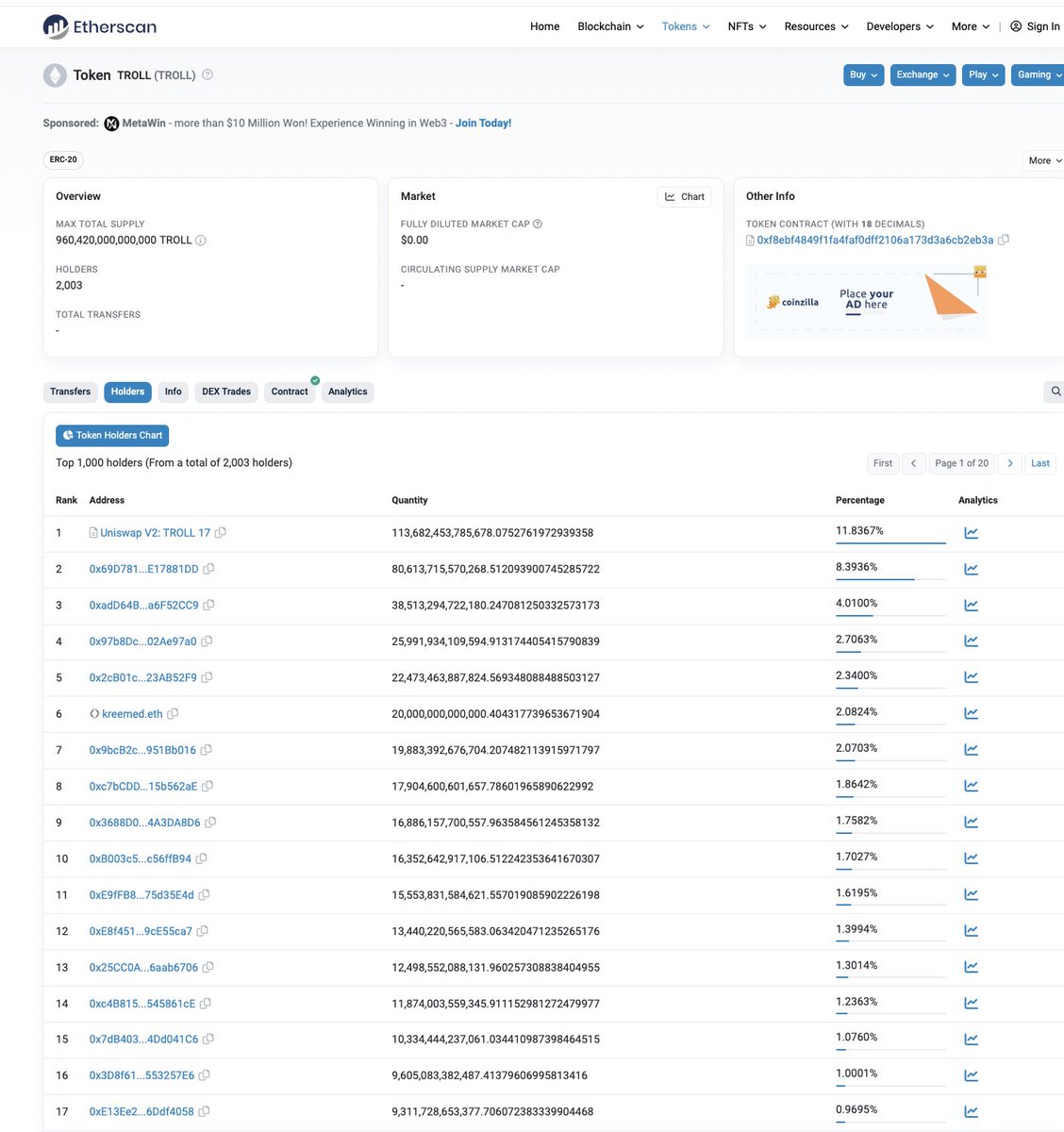Open the Market Chart view
This screenshot has width=1064, height=1132.
click(x=684, y=196)
